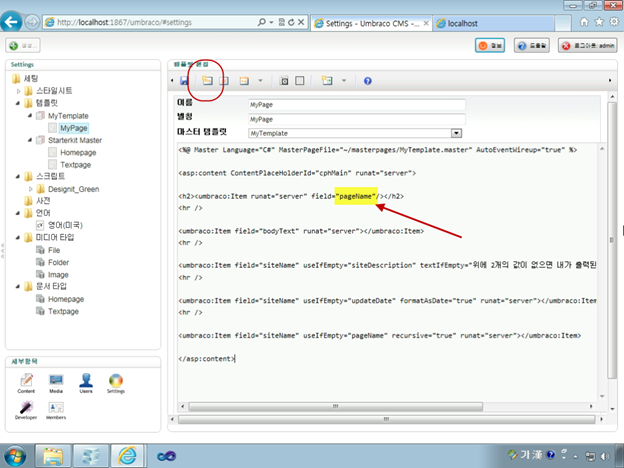Open the 마스터 템플릿 dropdown
Viewport: 624px width, 468px height.
456,133
